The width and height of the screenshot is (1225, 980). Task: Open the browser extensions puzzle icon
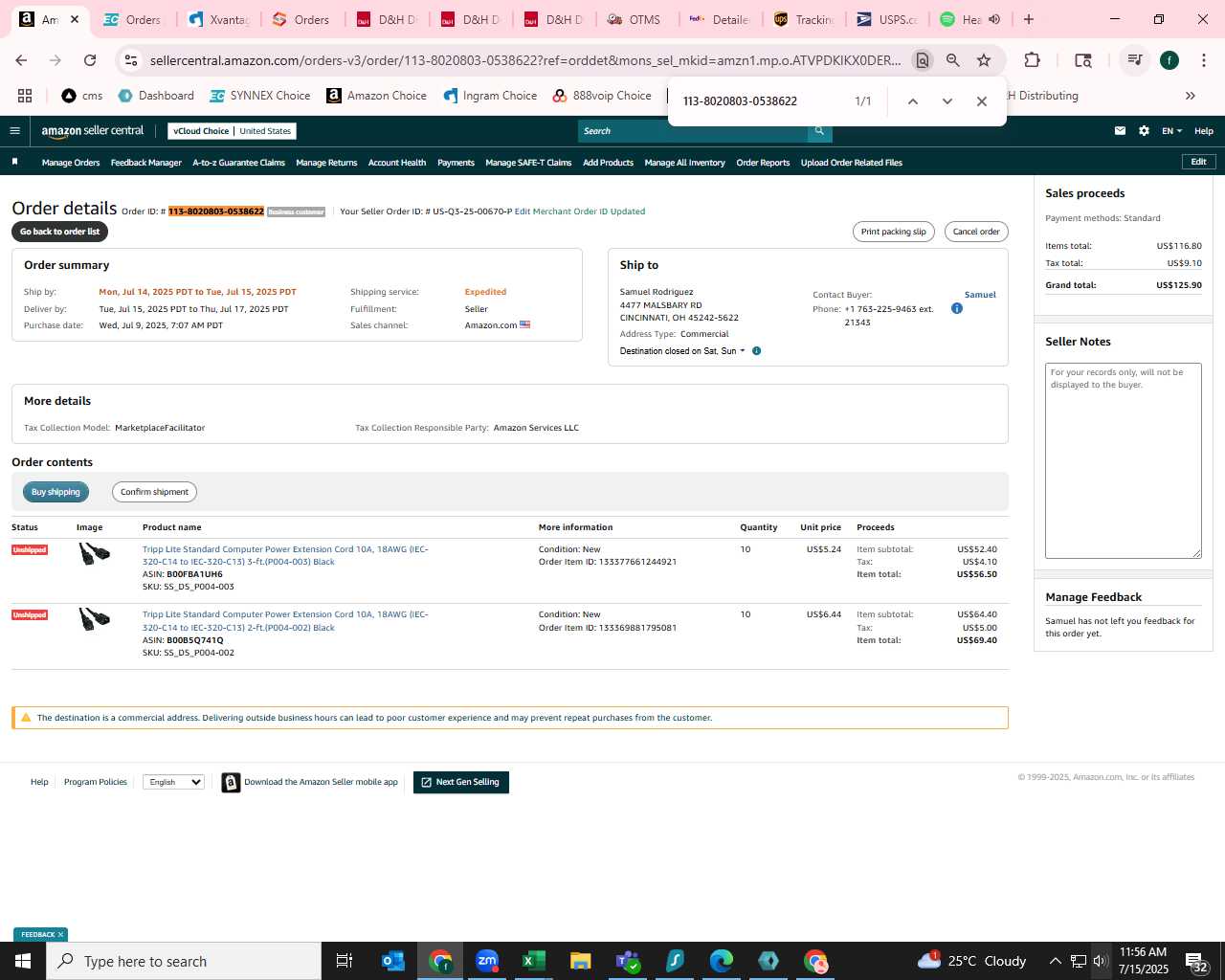point(1032,60)
